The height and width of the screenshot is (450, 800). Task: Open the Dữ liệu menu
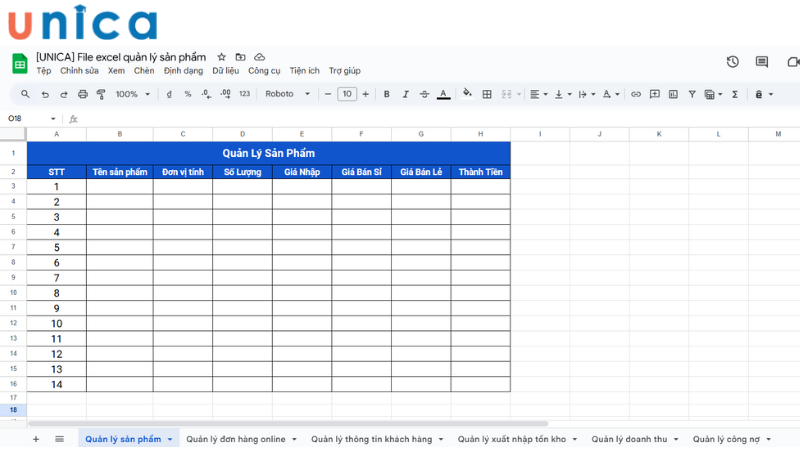pos(226,70)
